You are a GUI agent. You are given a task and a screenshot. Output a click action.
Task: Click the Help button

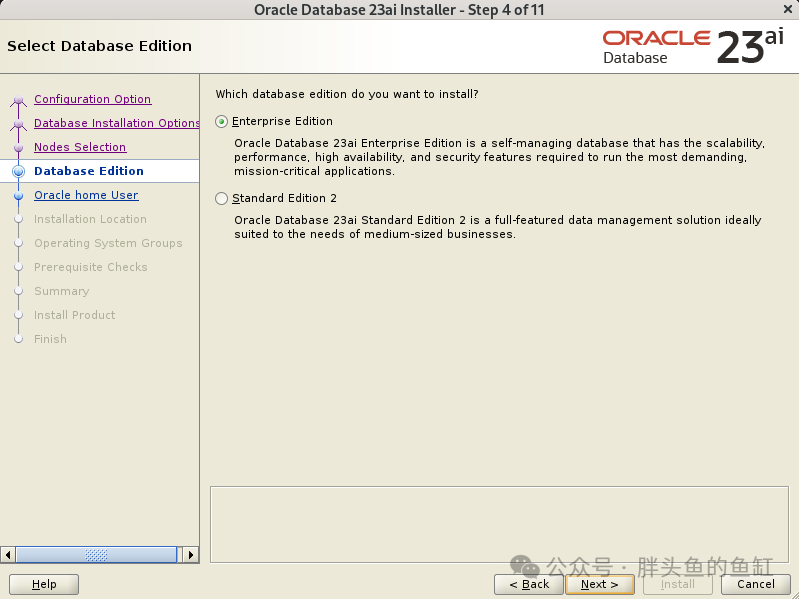44,584
